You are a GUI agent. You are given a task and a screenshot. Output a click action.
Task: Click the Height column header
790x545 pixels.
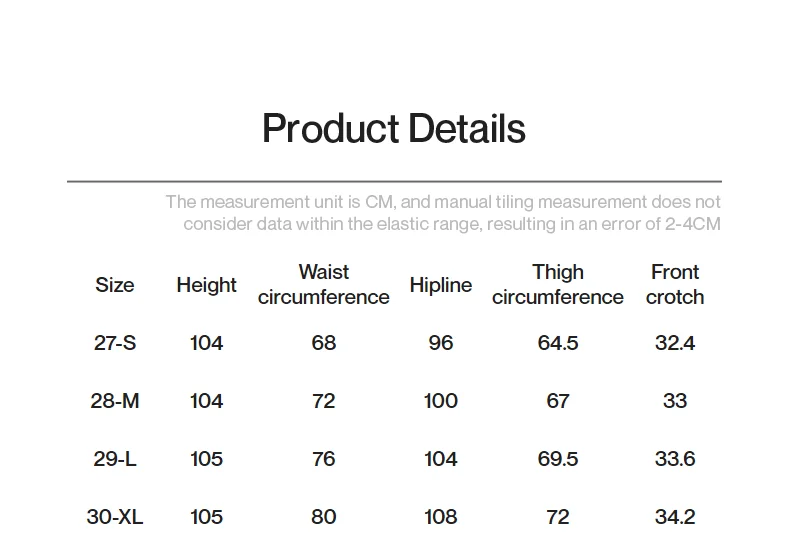point(206,285)
